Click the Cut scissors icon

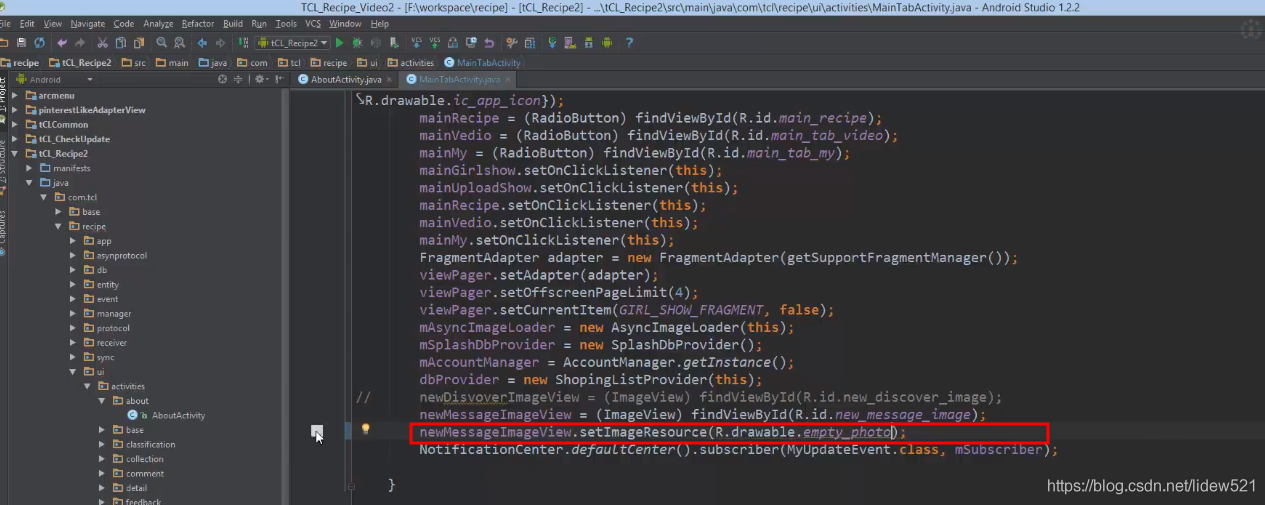103,43
